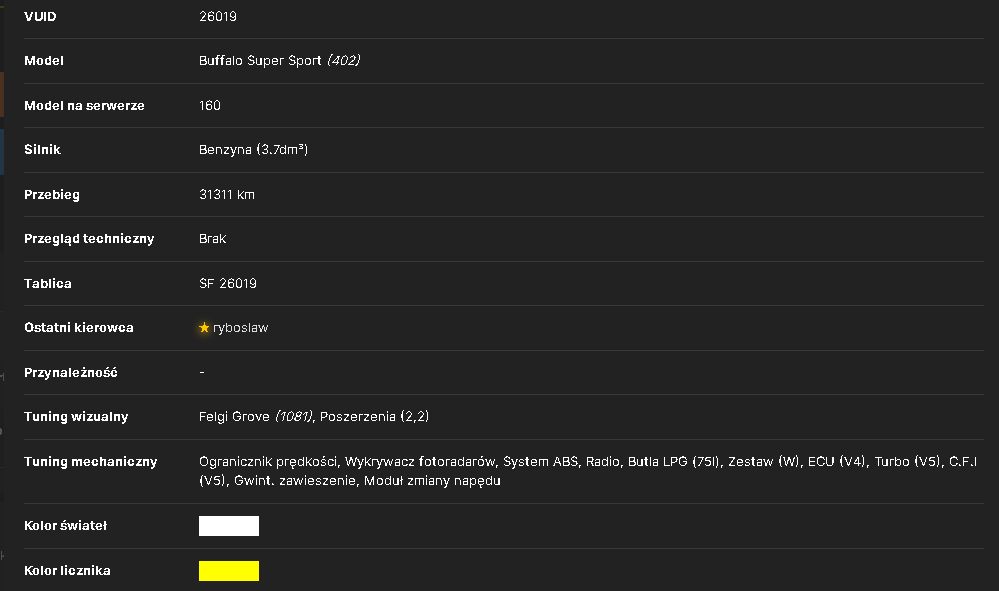Click the Brak inspection status
The width and height of the screenshot is (999, 591).
[212, 239]
